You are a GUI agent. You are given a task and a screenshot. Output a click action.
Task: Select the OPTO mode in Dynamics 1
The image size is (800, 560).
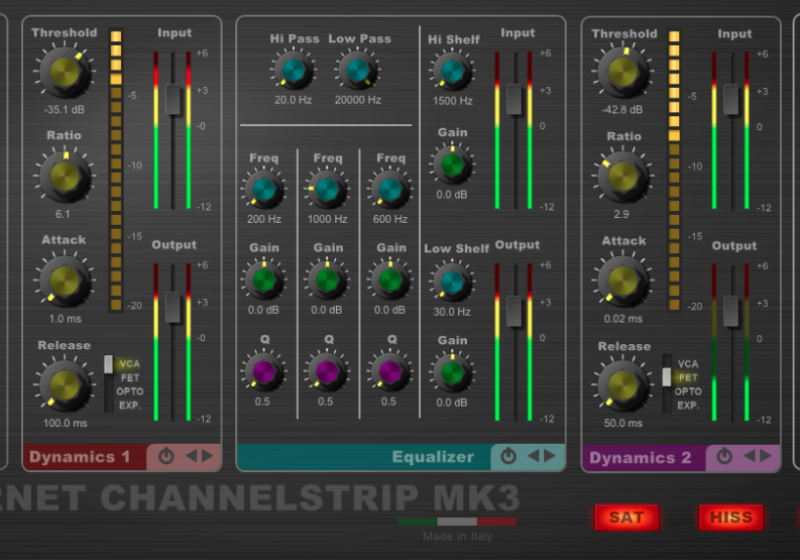pyautogui.click(x=130, y=391)
